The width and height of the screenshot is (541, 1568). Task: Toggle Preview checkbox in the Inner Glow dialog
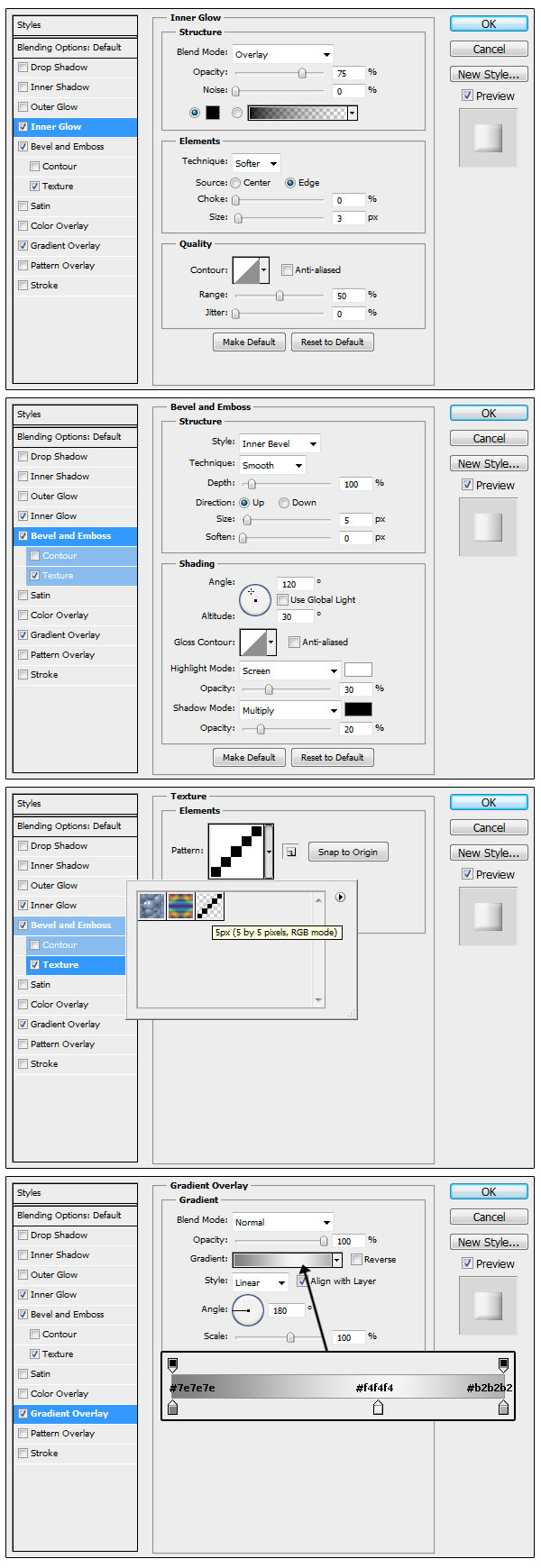click(467, 96)
